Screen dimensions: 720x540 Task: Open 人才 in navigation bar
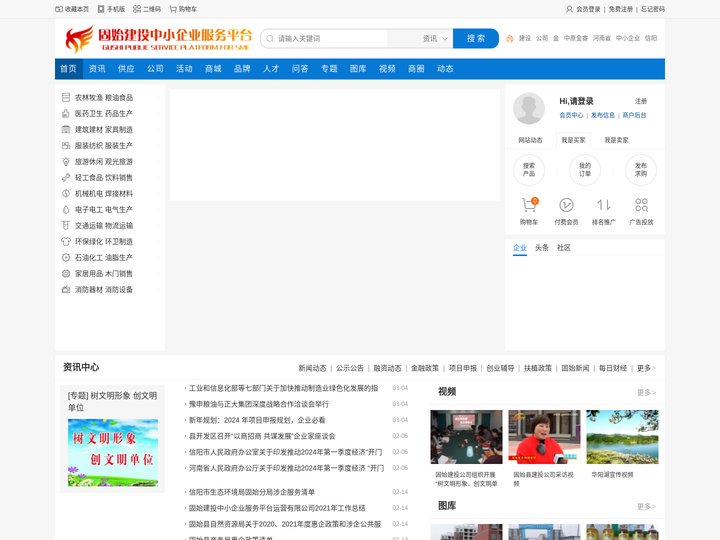pyautogui.click(x=271, y=69)
